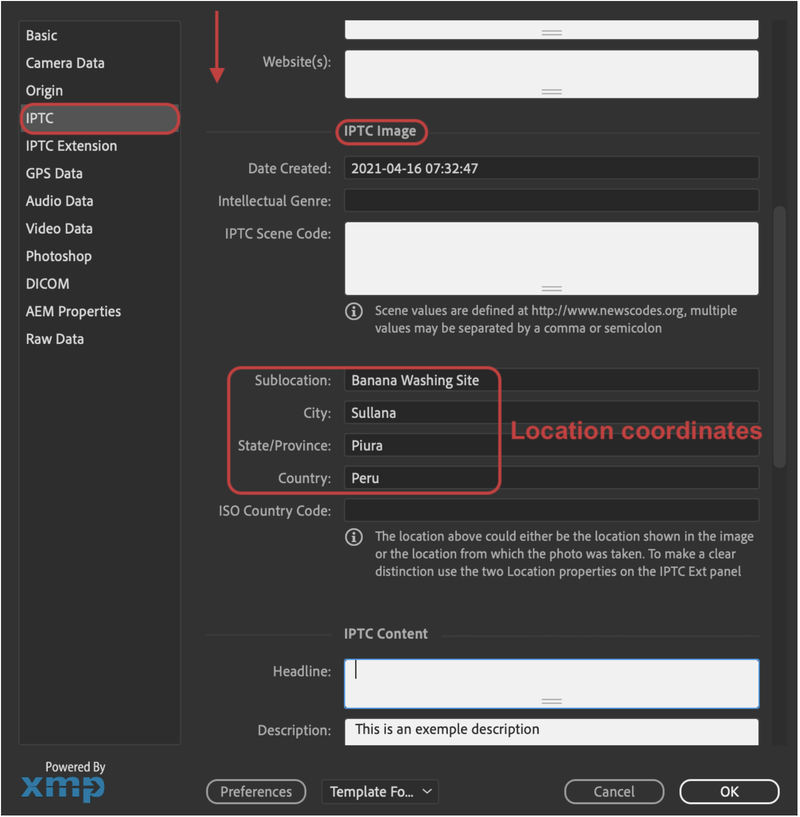Open the IPTC Extension section
This screenshot has width=800, height=817.
[x=99, y=146]
